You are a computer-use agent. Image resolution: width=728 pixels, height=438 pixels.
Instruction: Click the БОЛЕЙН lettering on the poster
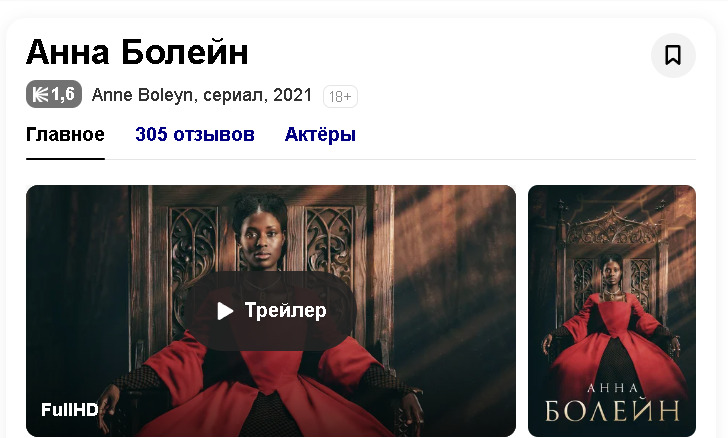click(x=612, y=411)
